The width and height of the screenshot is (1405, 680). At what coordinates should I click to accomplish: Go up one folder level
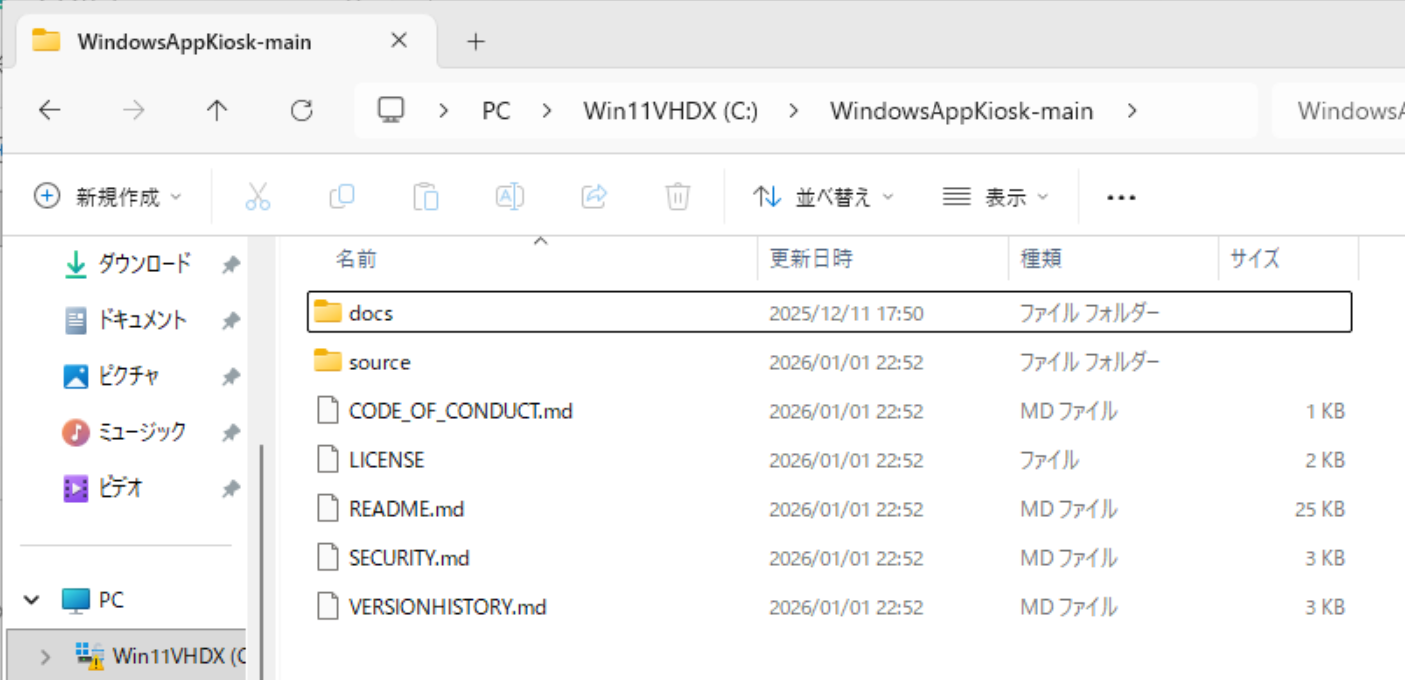[x=217, y=111]
